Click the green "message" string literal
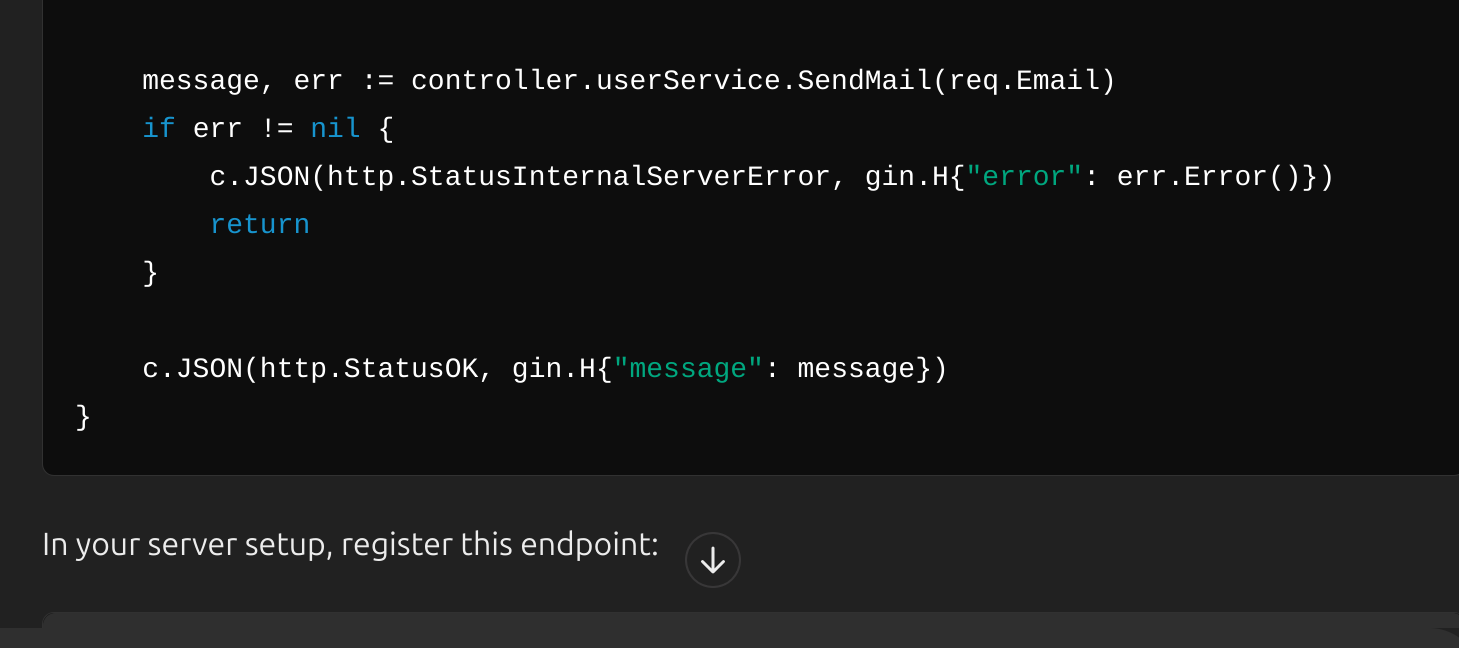 [x=688, y=369]
